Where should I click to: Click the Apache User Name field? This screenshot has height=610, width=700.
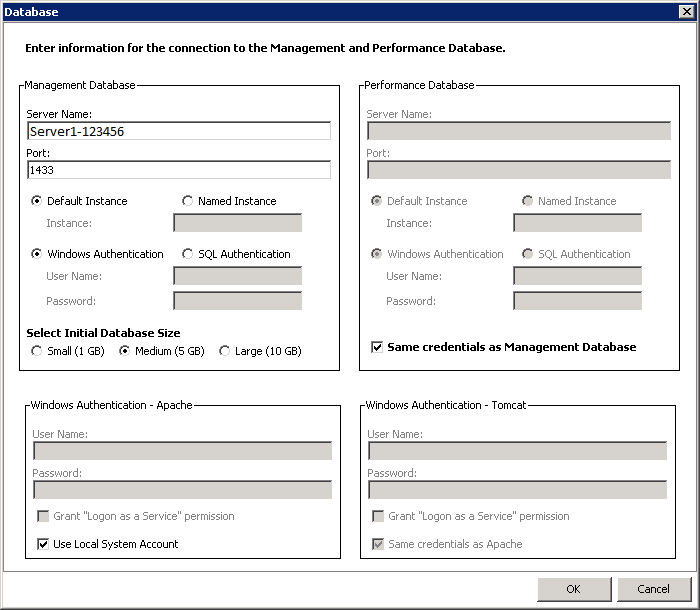[181, 451]
